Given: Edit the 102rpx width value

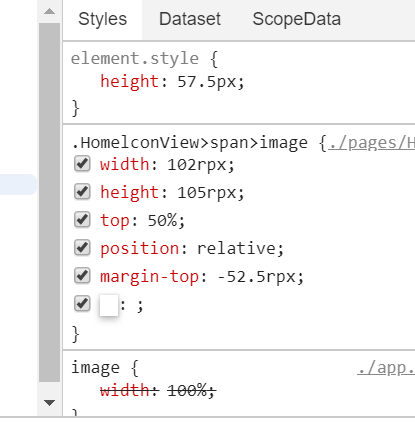Looking at the screenshot, I should 197,164.
